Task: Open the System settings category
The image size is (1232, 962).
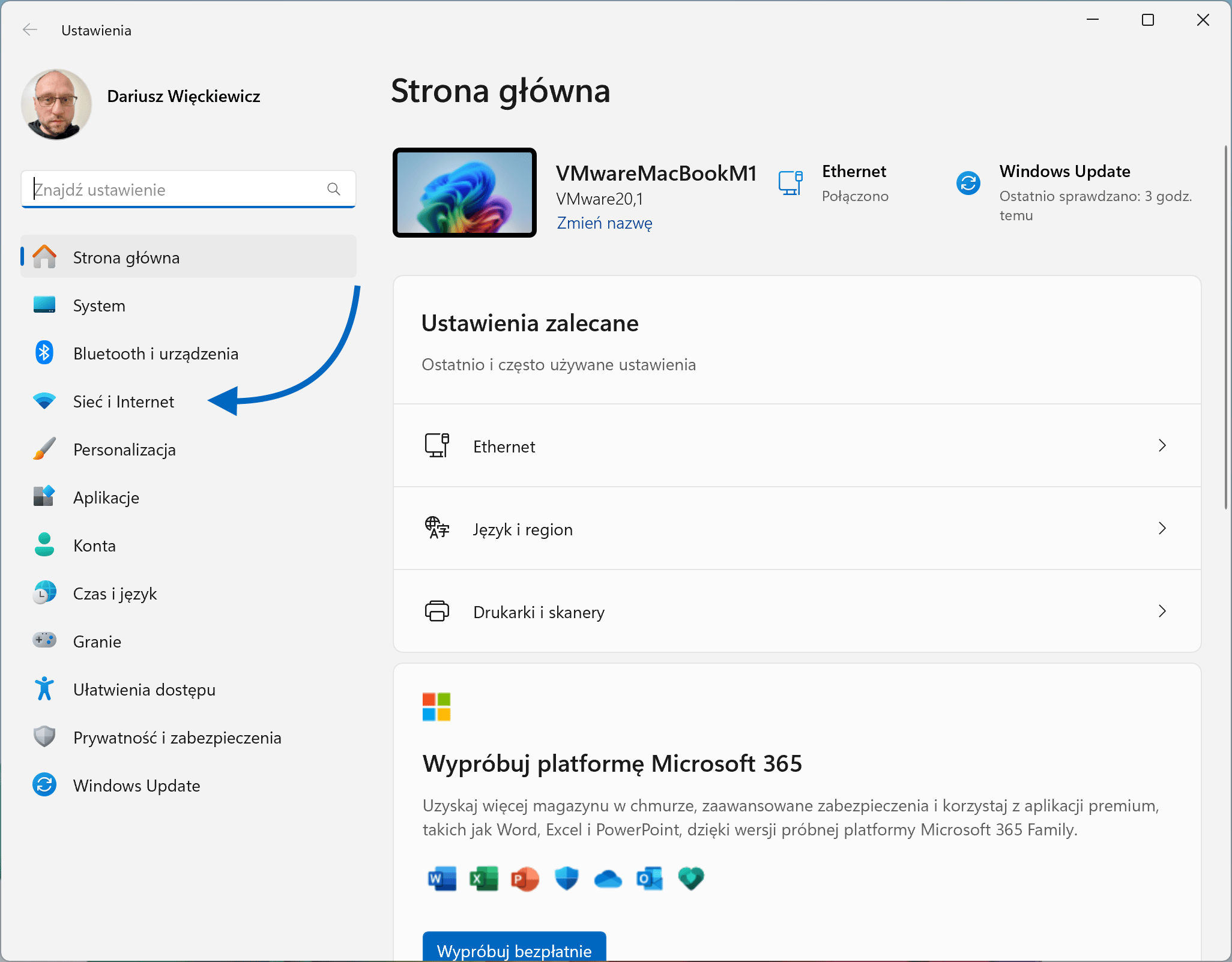Action: point(189,305)
